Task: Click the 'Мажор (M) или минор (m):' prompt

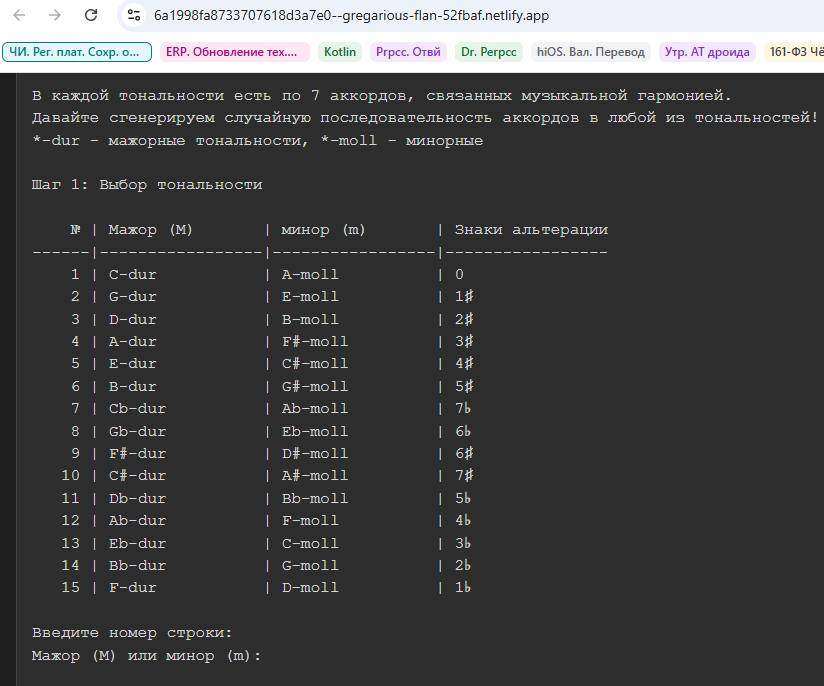Action: tap(146, 656)
